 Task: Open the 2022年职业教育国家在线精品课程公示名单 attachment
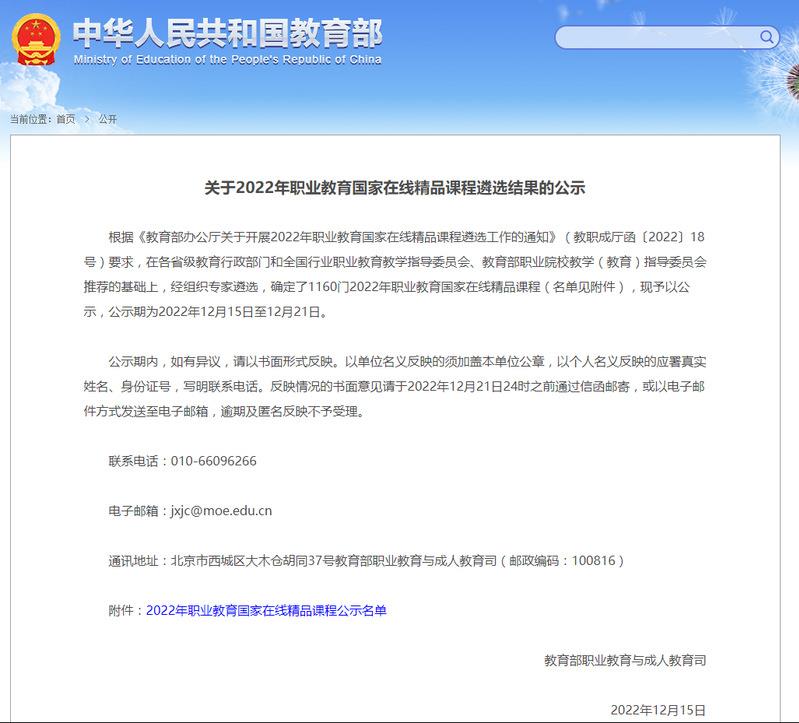pos(266,610)
